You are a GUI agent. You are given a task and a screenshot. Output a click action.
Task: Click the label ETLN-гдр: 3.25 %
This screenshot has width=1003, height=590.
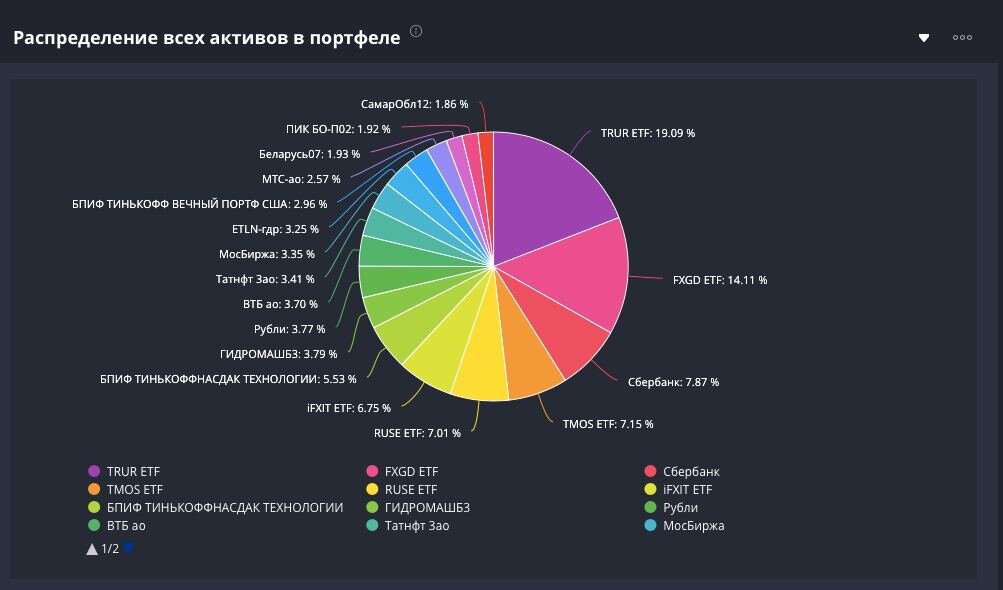coord(275,229)
